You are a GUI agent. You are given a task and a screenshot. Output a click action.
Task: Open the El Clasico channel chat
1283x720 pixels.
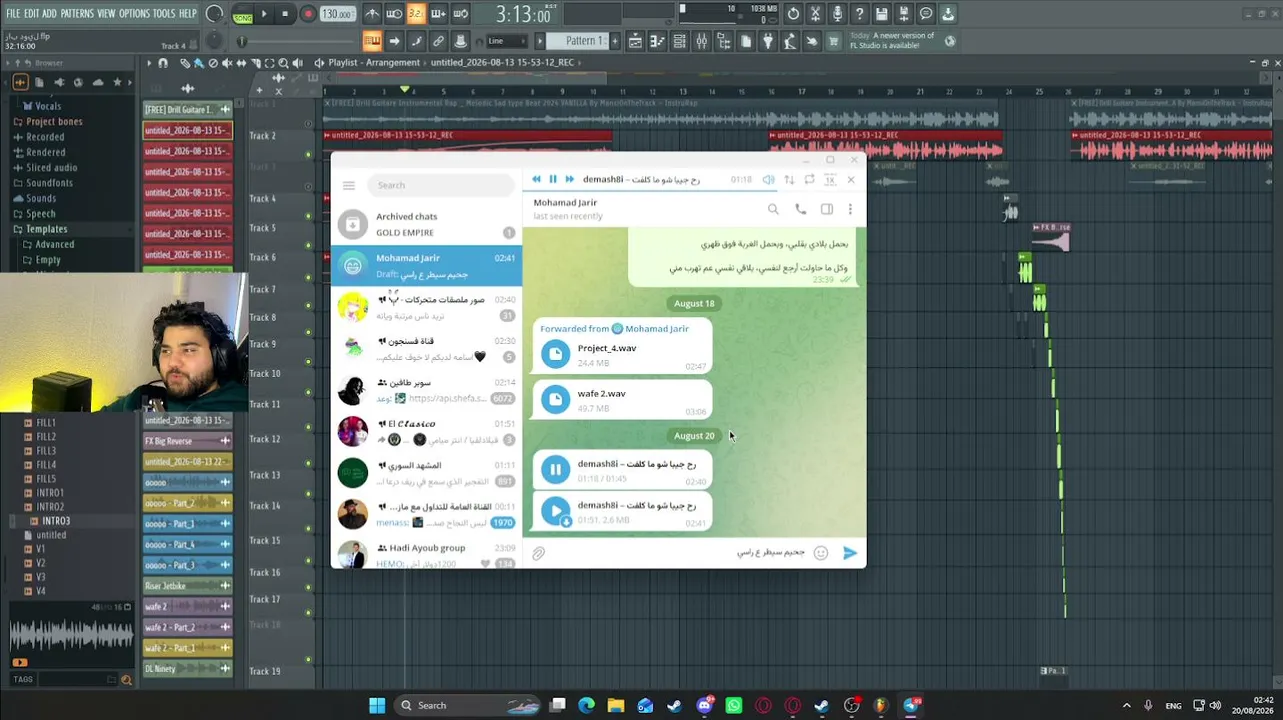426,431
